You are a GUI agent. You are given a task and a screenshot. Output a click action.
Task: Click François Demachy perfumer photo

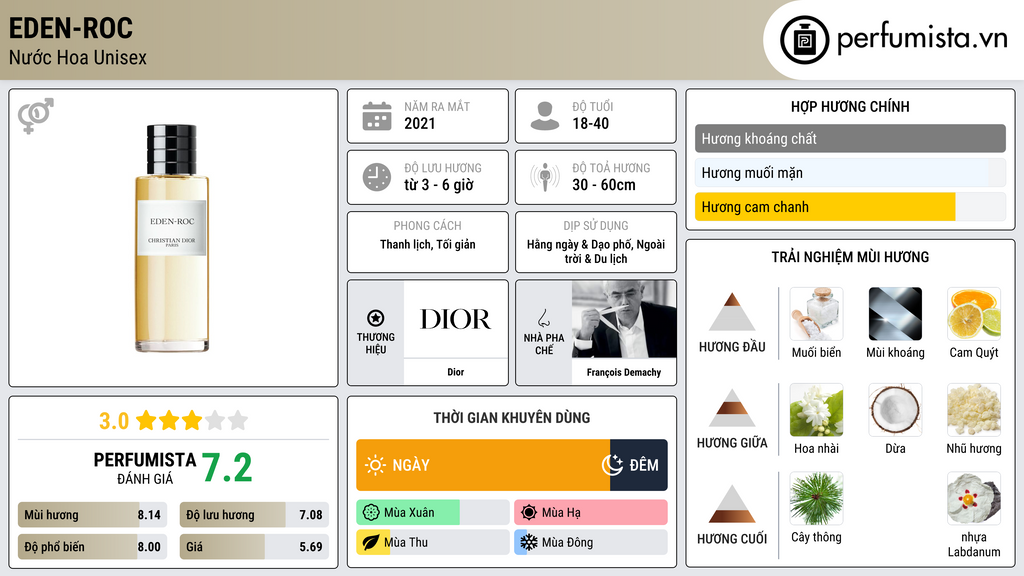click(624, 319)
